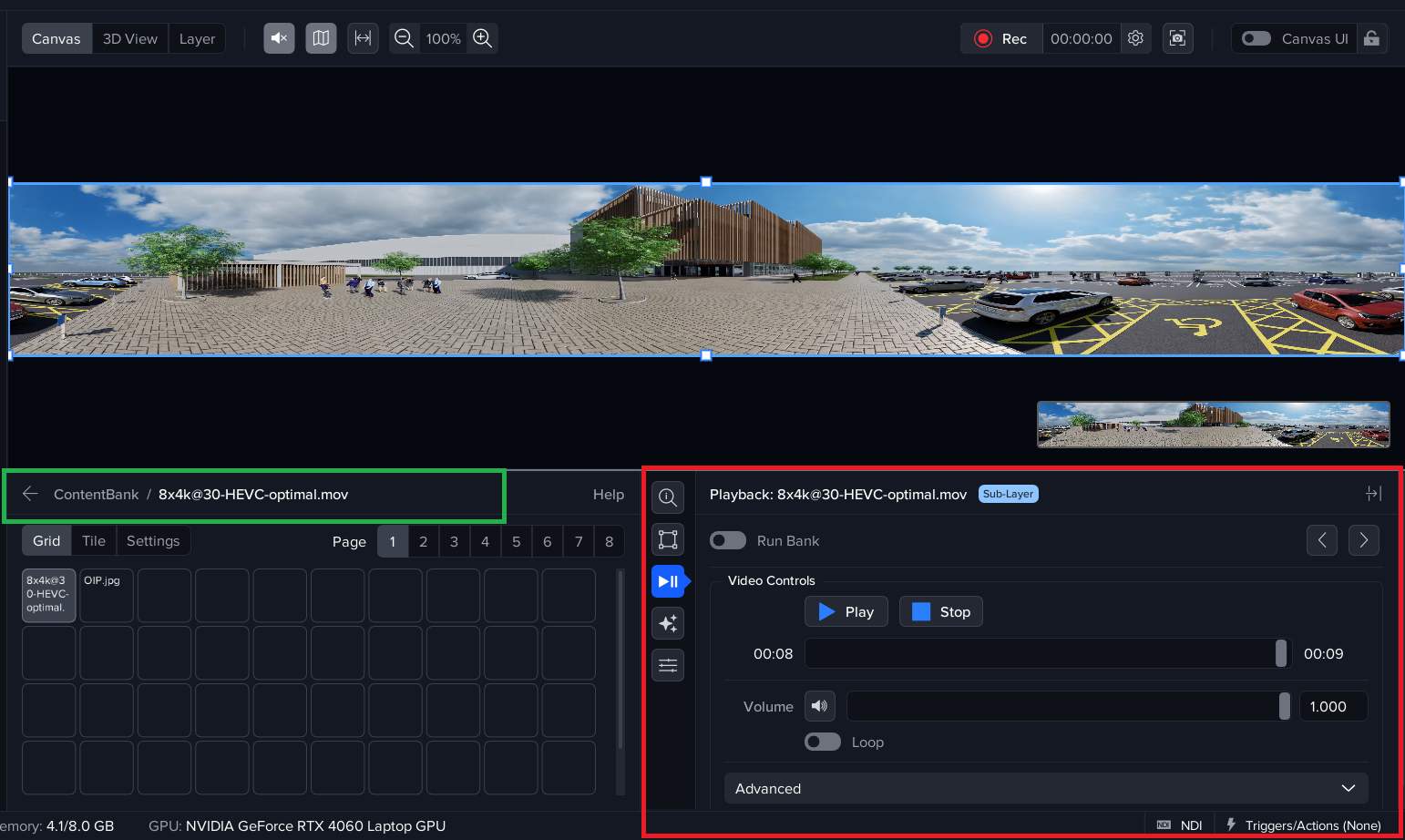Click the volume speaker icon
1405x840 pixels.
coord(819,706)
